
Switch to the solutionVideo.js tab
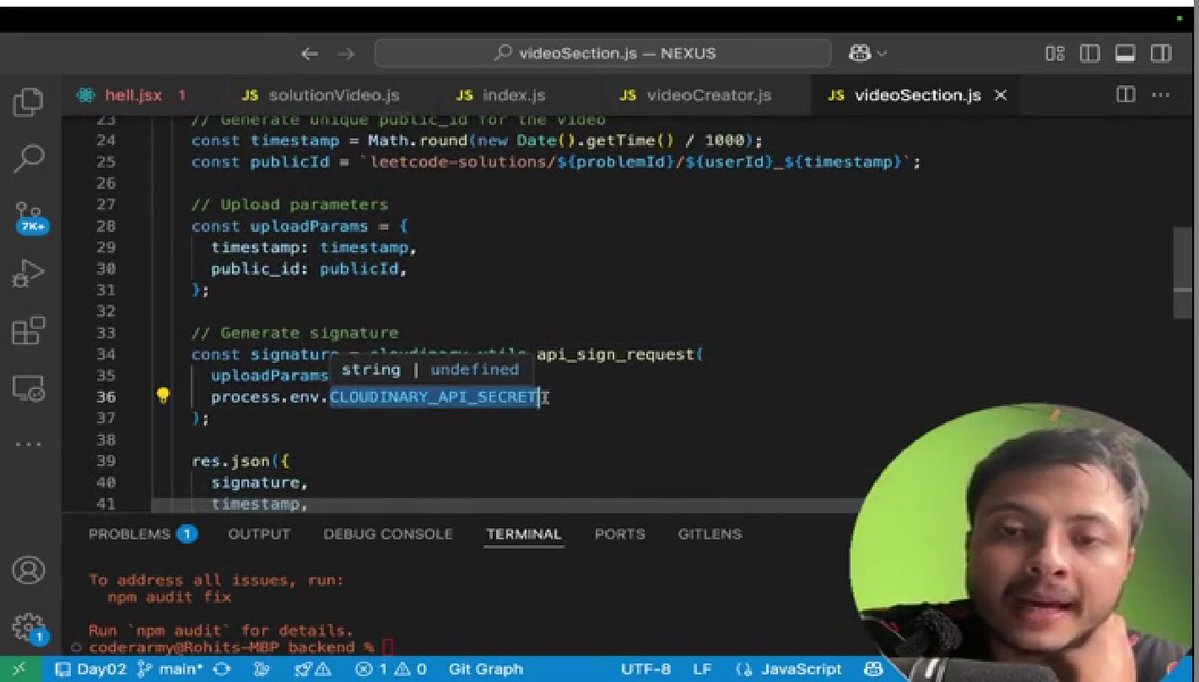click(320, 96)
